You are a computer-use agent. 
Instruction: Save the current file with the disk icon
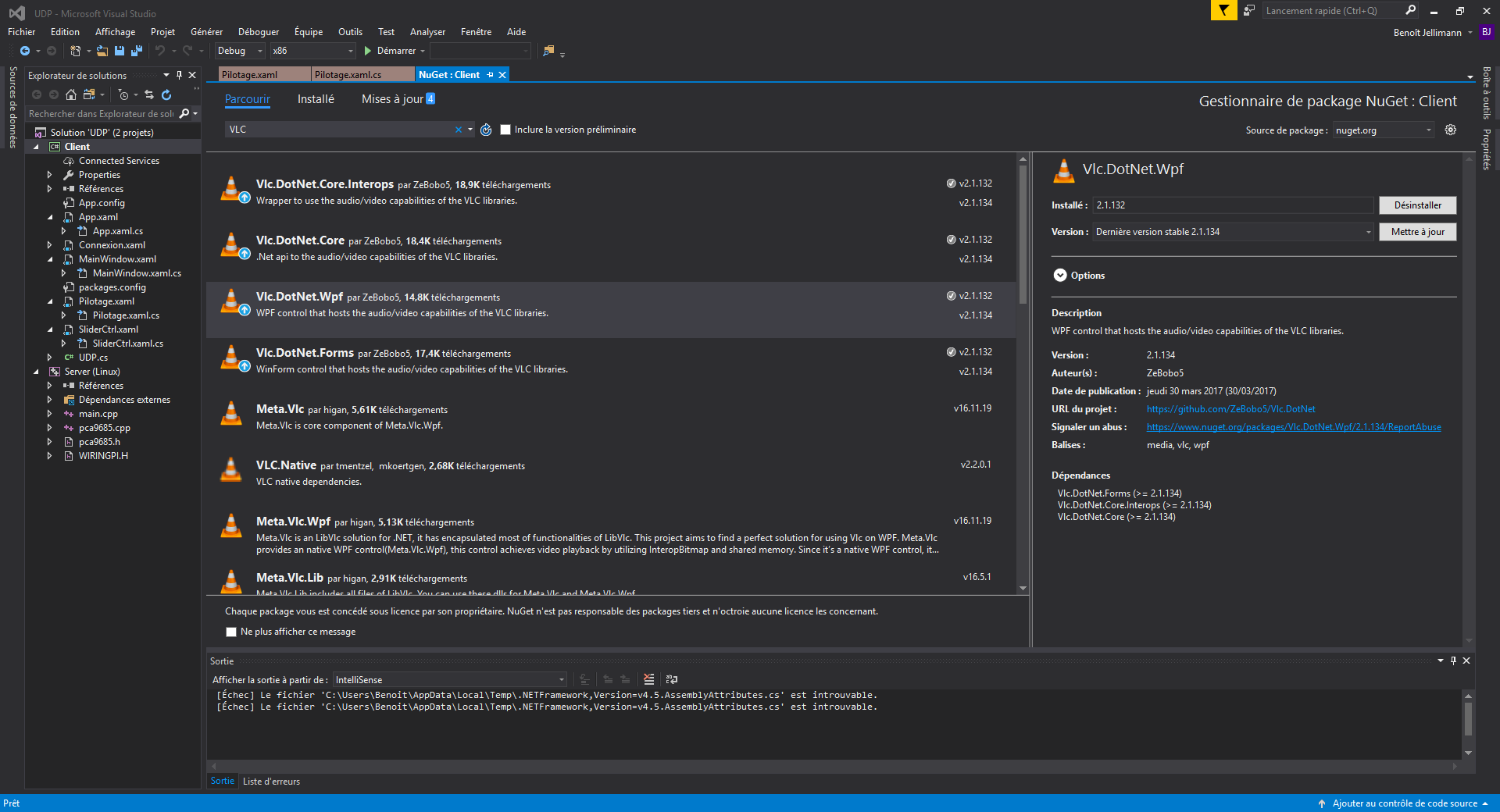click(120, 51)
